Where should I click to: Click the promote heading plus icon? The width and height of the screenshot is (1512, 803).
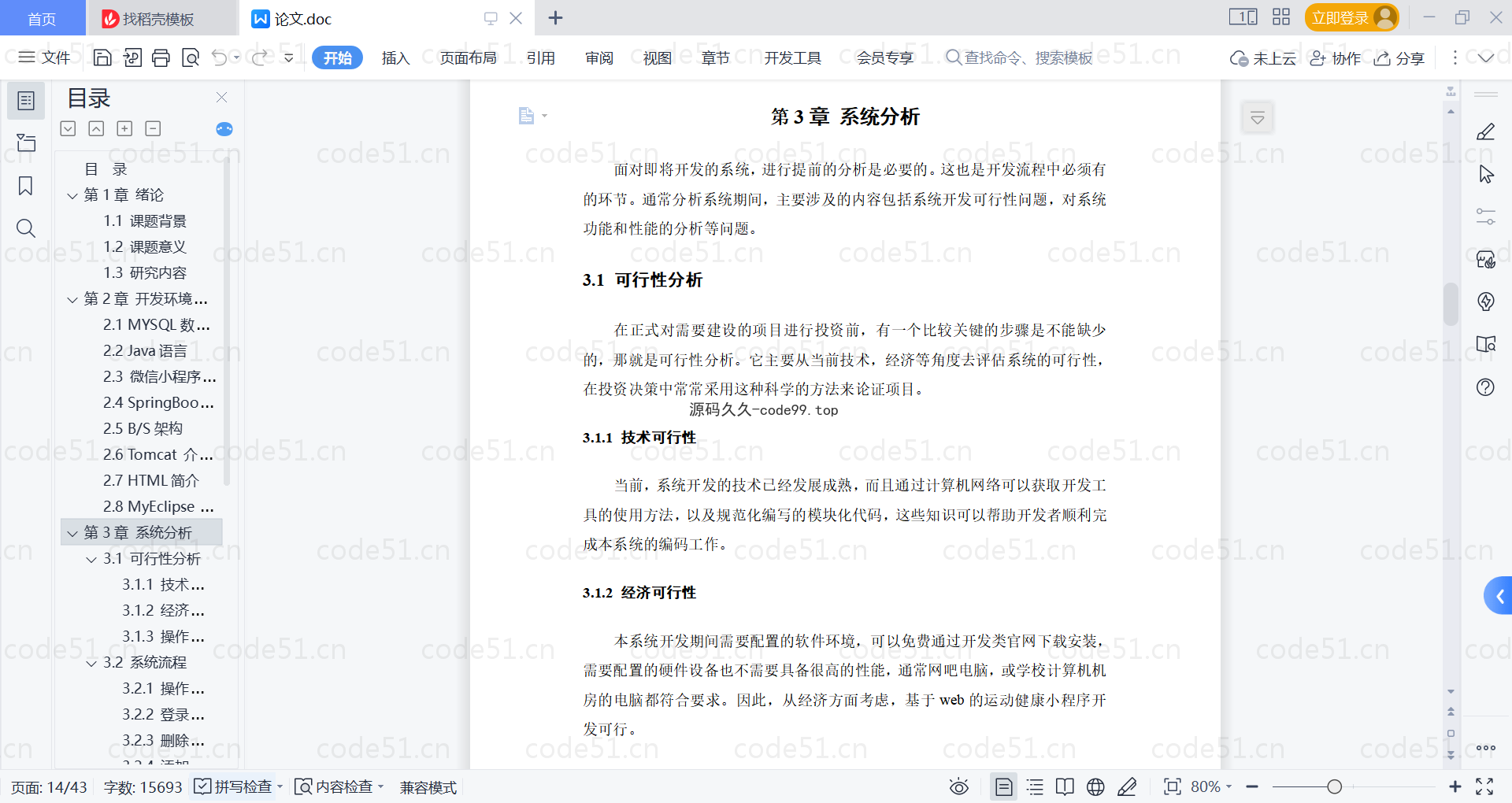coord(124,128)
